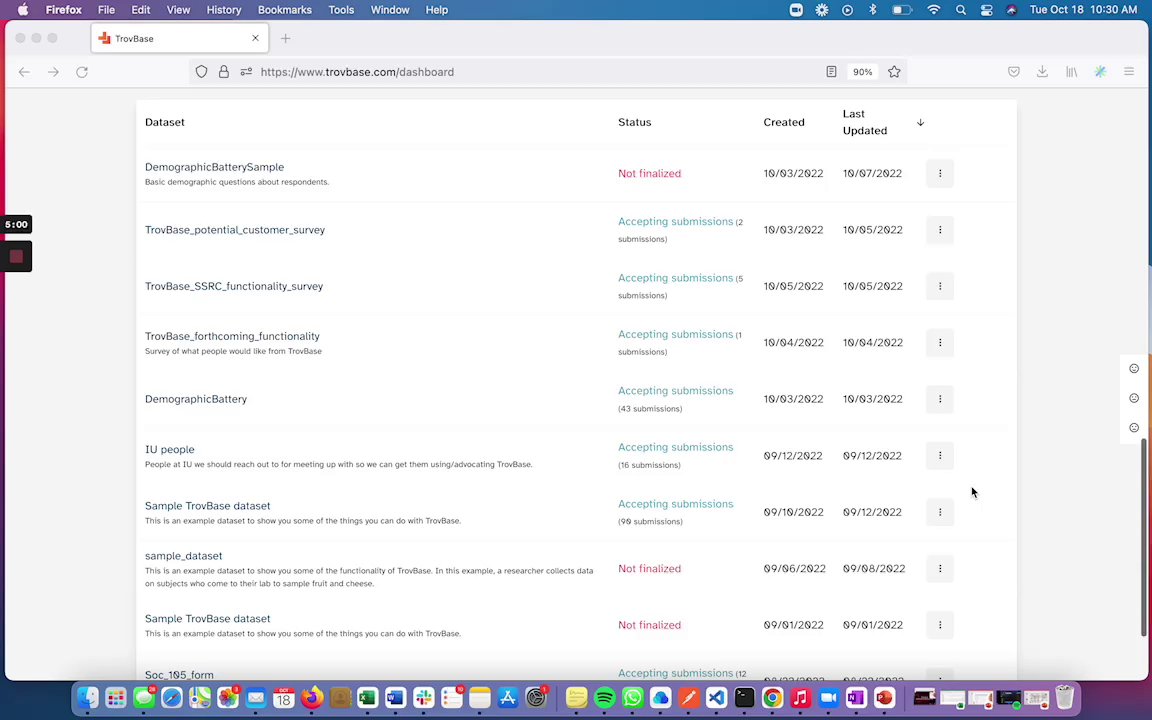Click the Last Updated column header
Image resolution: width=1152 pixels, height=720 pixels.
(865, 123)
